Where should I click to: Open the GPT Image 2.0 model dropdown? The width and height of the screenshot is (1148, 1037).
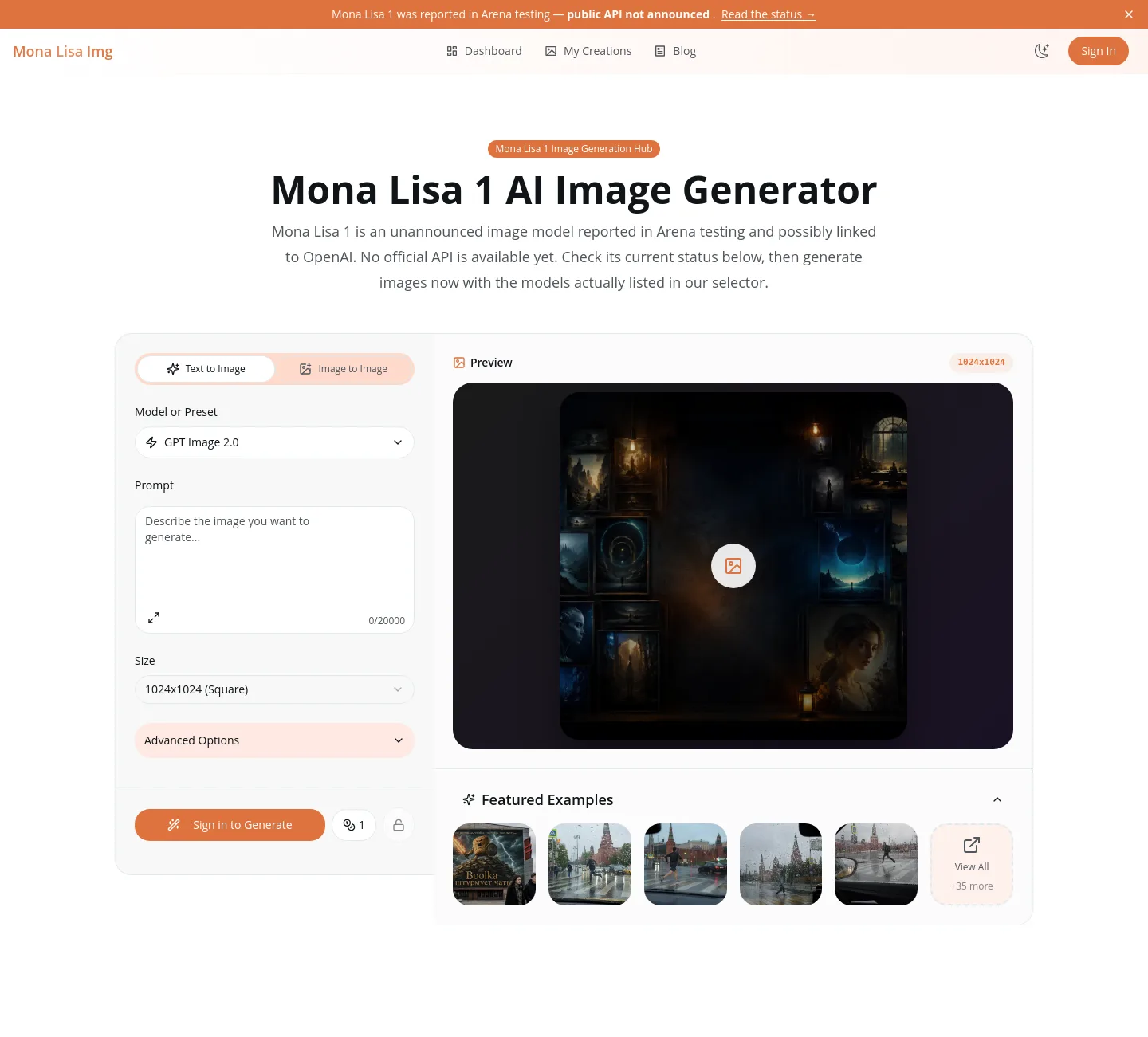pos(274,442)
